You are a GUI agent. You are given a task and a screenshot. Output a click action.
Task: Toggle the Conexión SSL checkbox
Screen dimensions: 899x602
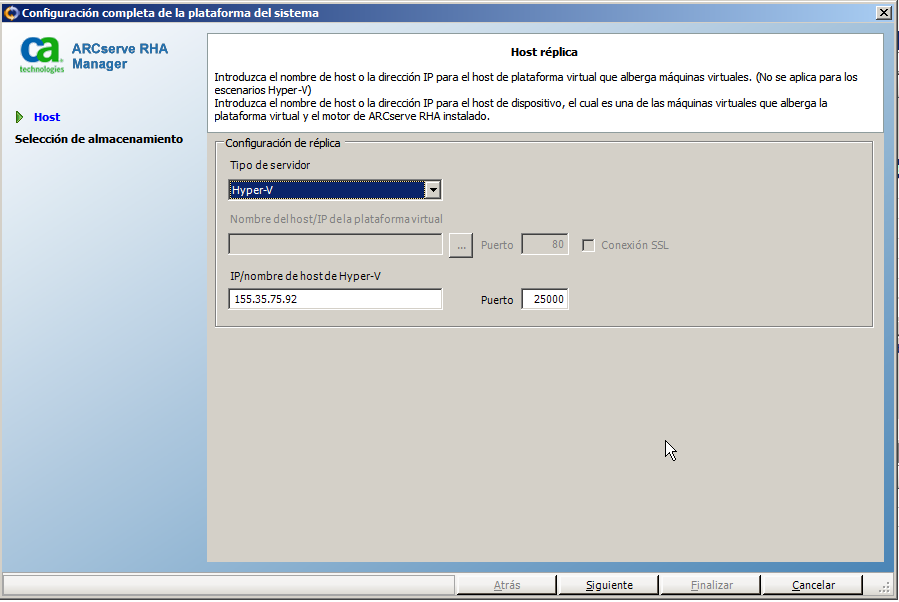[588, 245]
